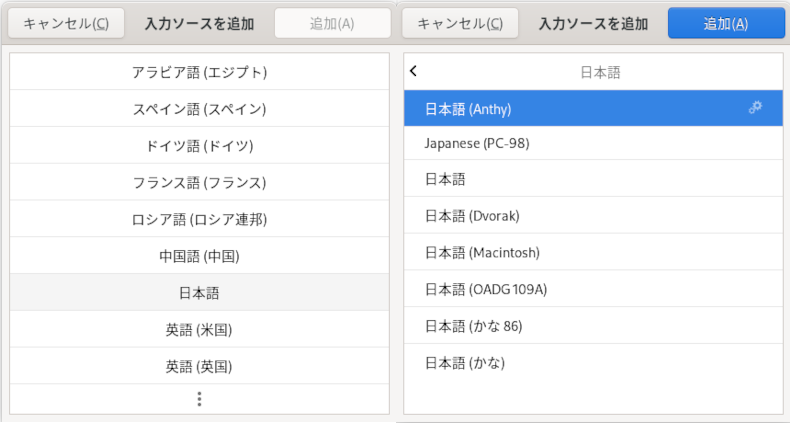Screen dimensions: 790x423
Task: Select 英語 (米国) language row
Action: (200, 329)
